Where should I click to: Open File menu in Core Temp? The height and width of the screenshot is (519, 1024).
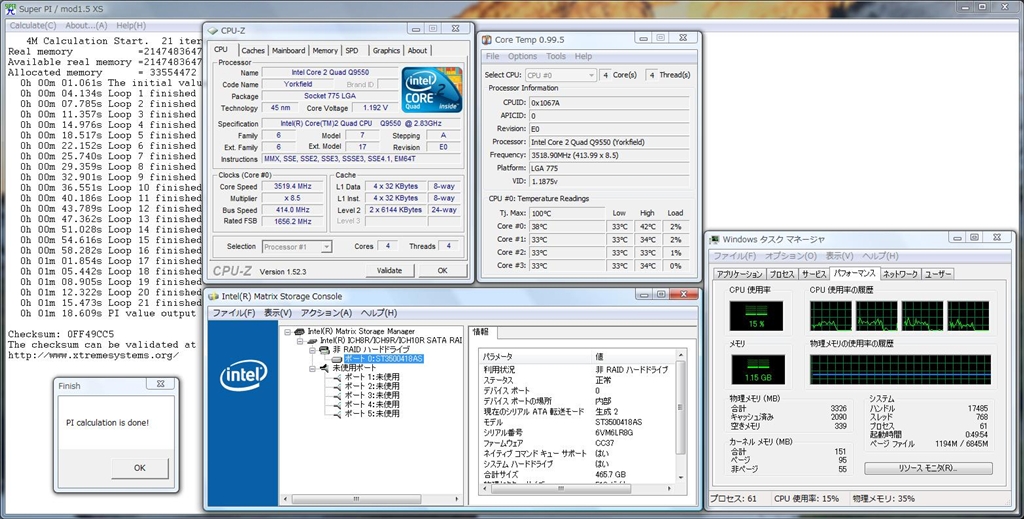point(492,57)
